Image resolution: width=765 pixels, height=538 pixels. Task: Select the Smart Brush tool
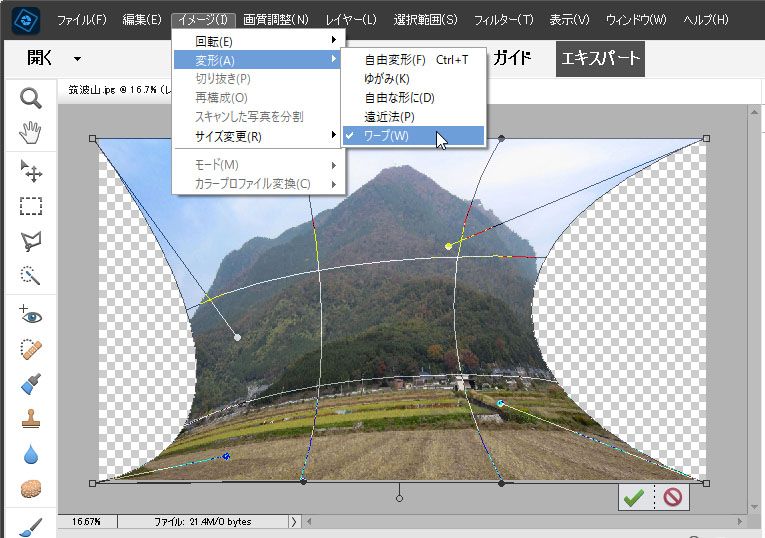[31, 383]
